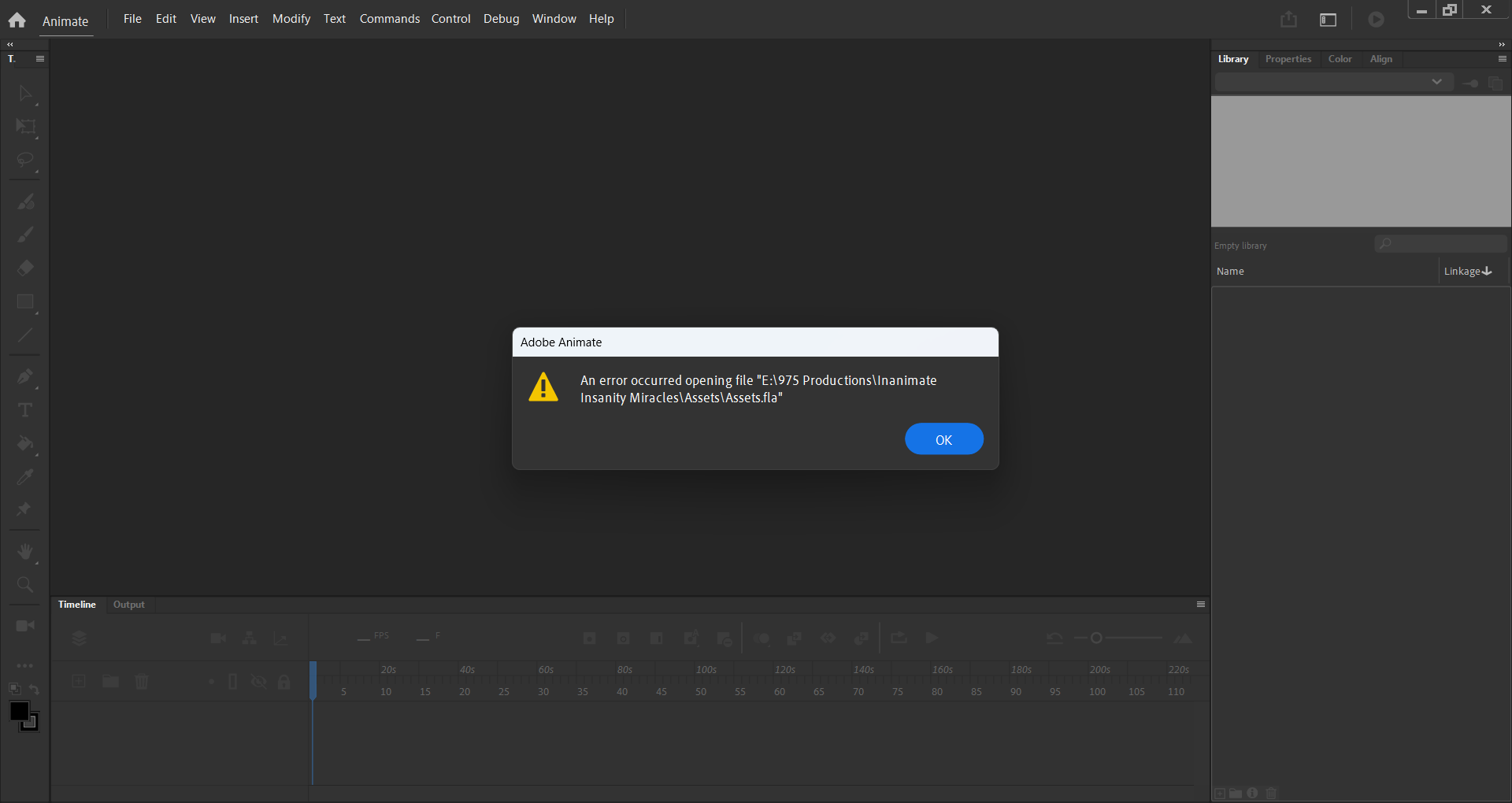Screen dimensions: 1512x803
Task: Select the Eyedropper tool
Action: coord(25,476)
